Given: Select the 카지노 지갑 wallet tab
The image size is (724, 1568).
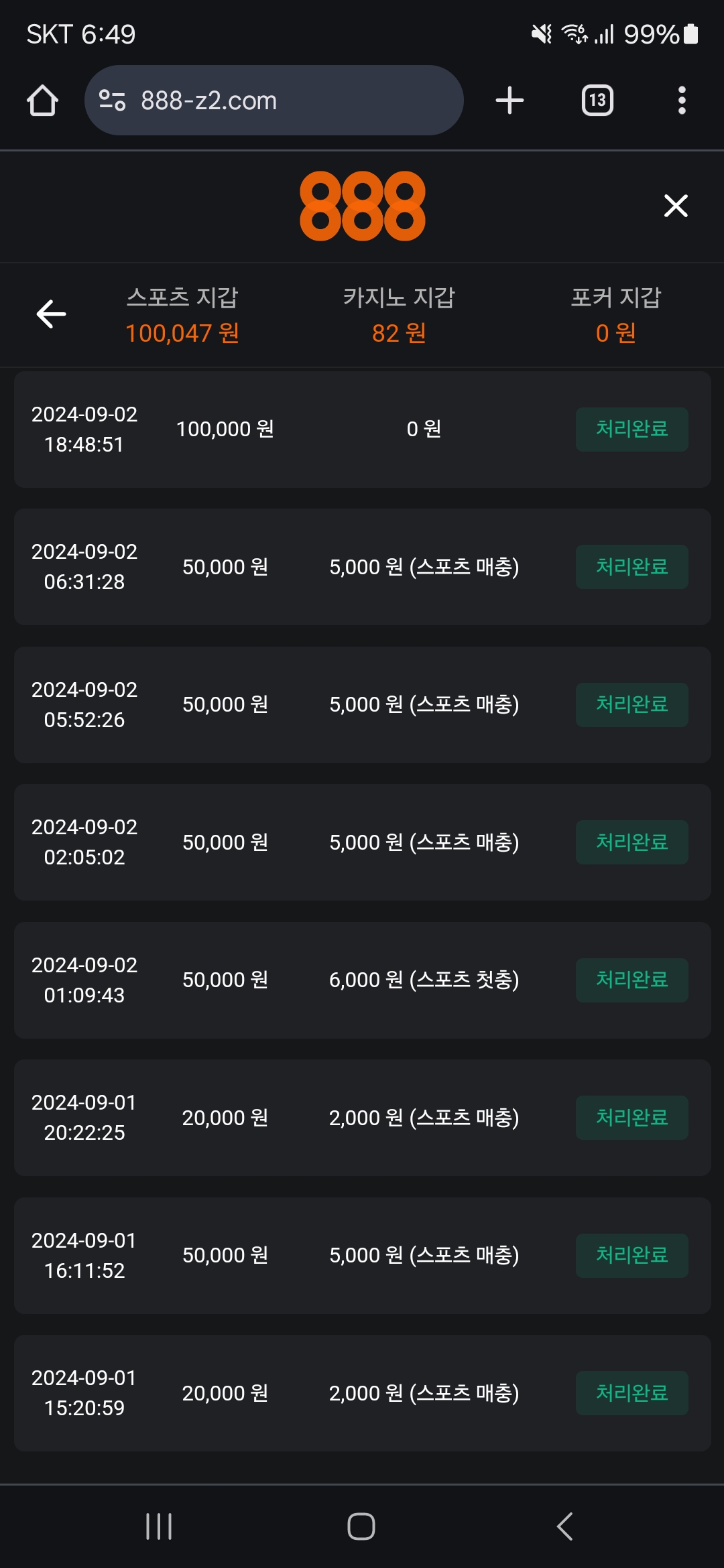Looking at the screenshot, I should [x=399, y=315].
